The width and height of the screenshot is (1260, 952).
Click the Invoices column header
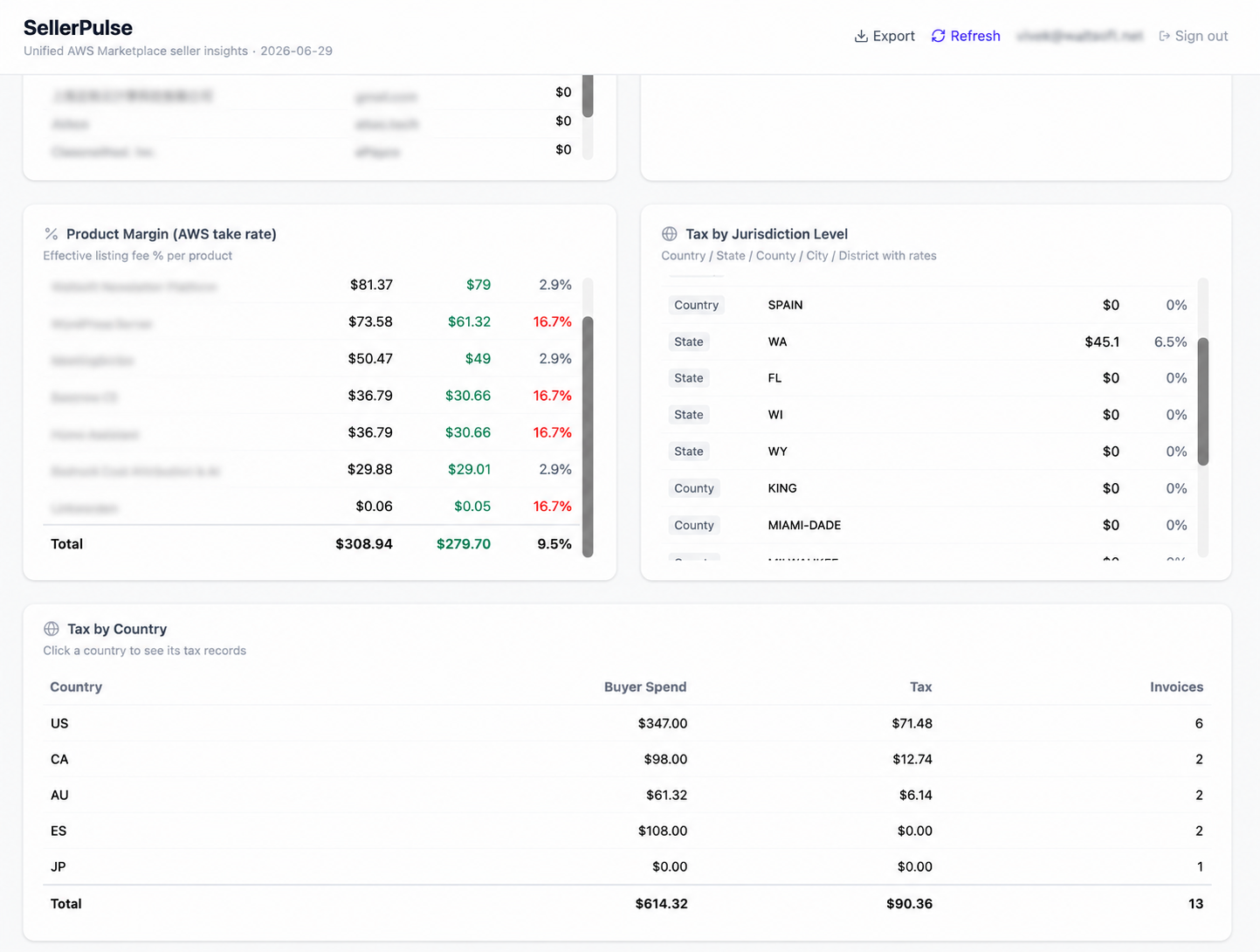click(x=1176, y=686)
